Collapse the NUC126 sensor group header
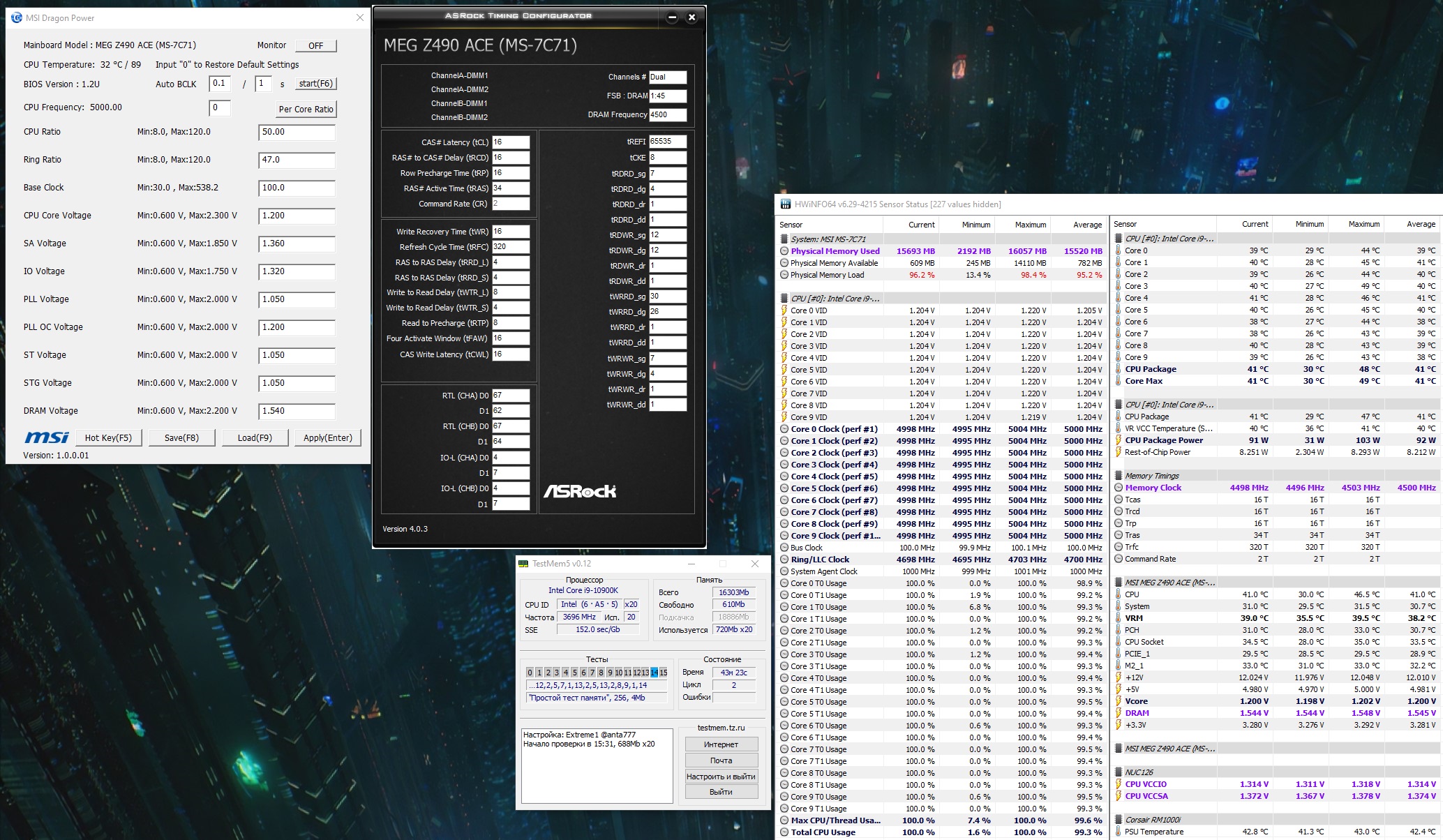The width and height of the screenshot is (1443, 840). (x=1118, y=772)
